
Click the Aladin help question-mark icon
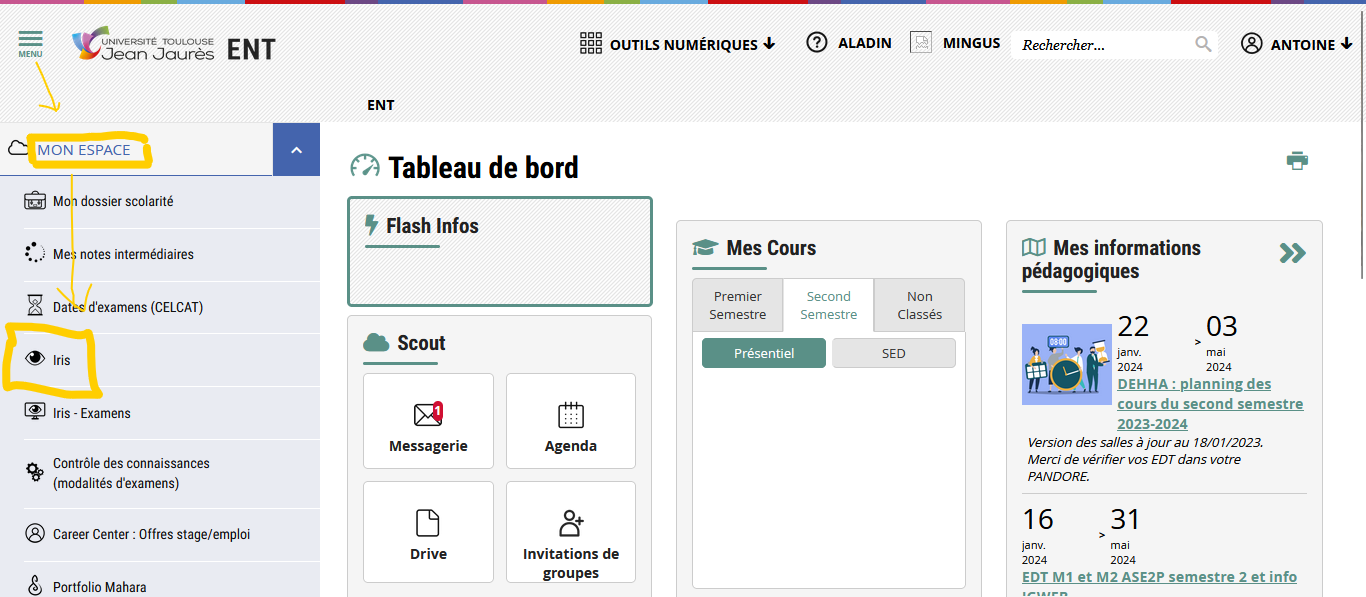click(817, 43)
